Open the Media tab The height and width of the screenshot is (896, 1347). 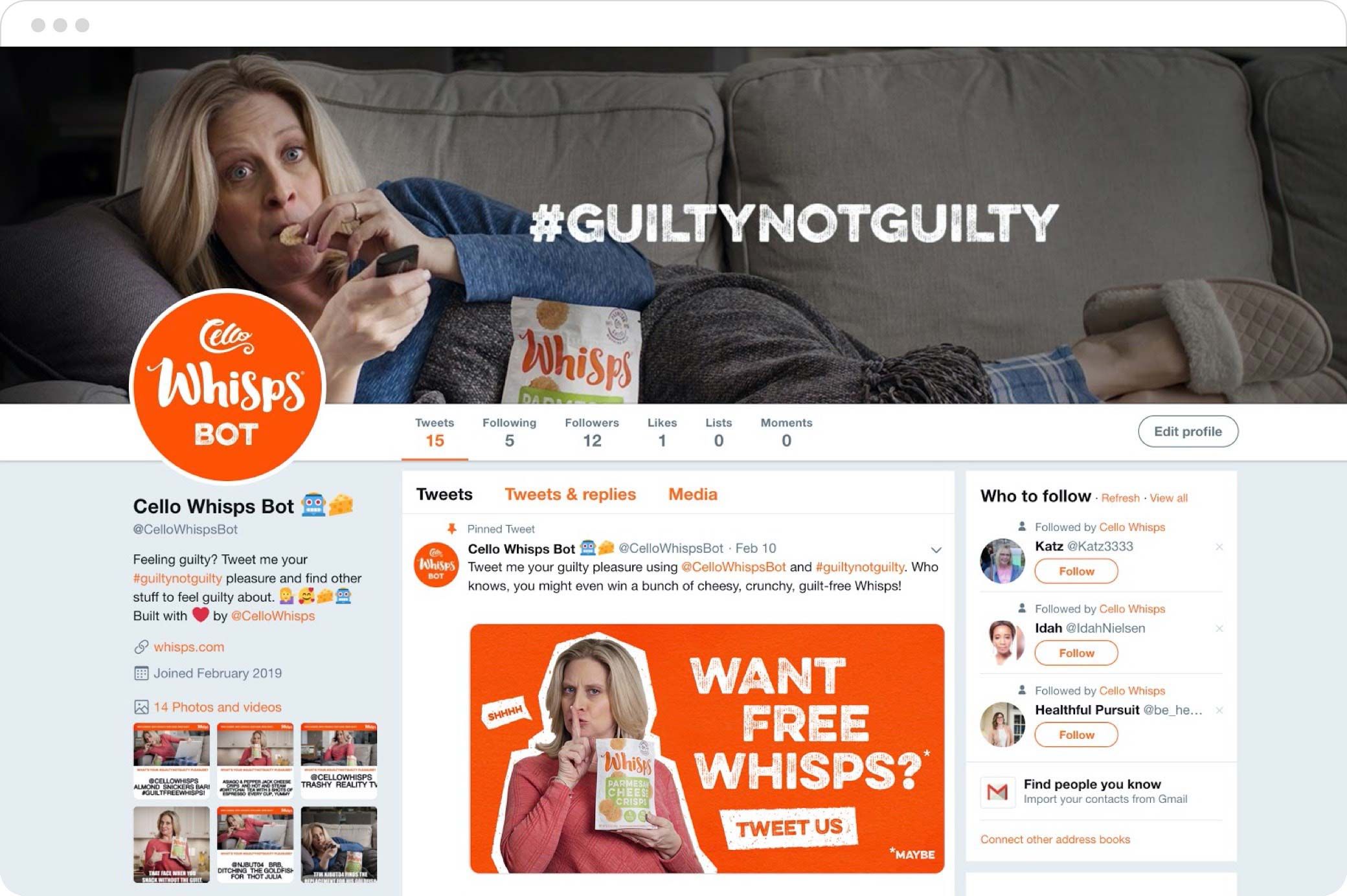(x=692, y=494)
